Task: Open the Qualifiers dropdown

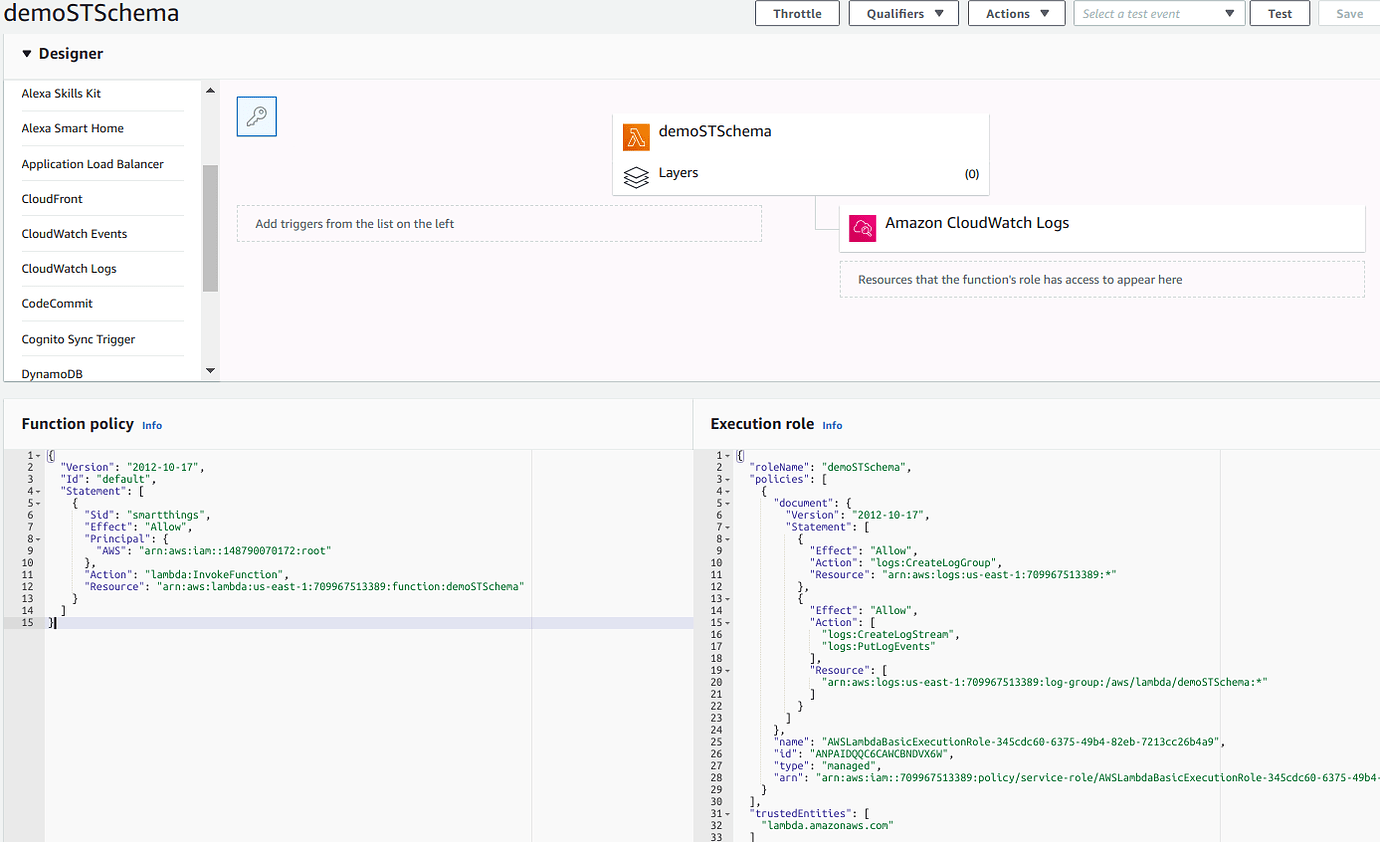Action: click(x=903, y=13)
